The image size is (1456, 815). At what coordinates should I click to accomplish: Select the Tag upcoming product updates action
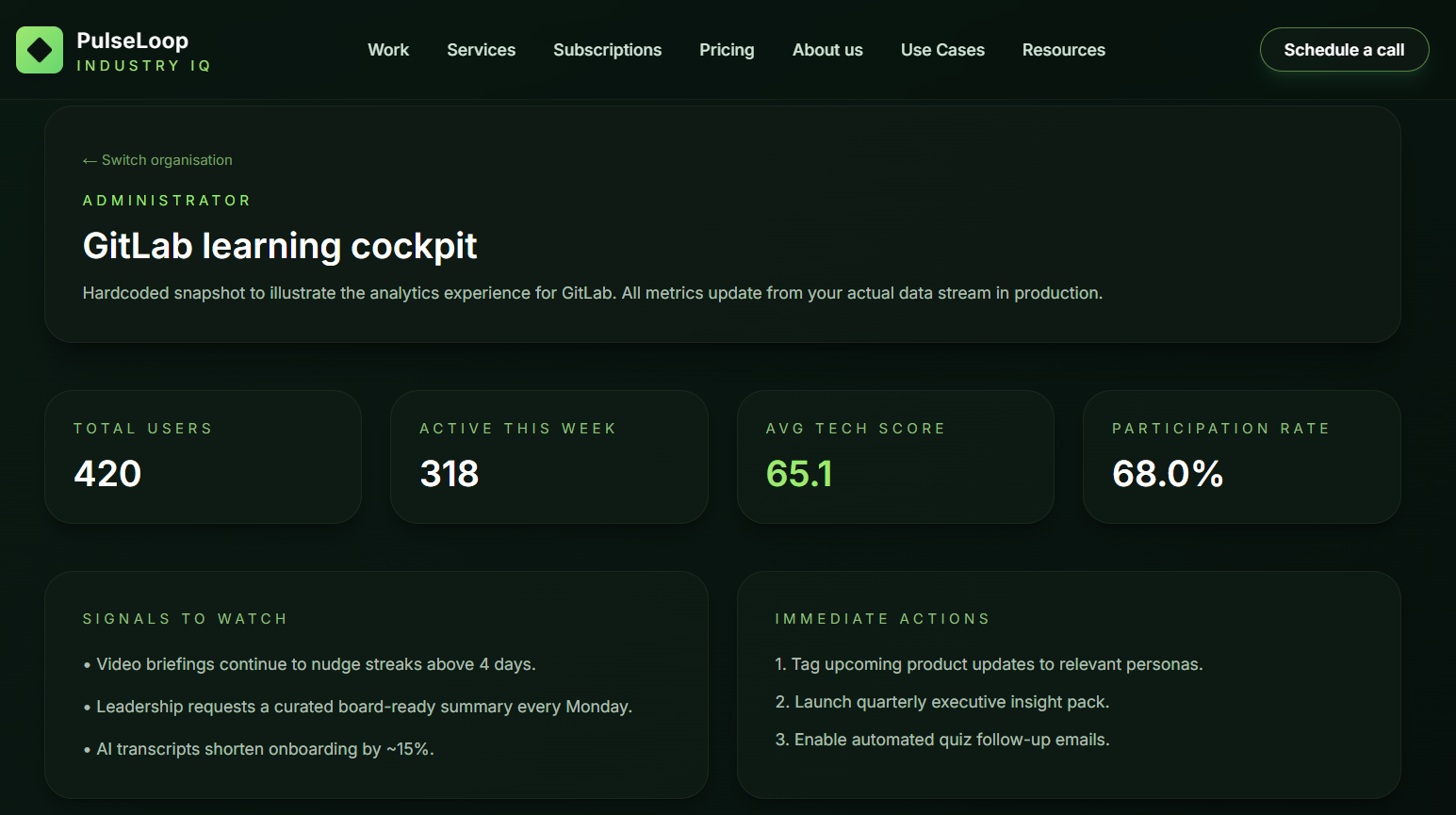pos(989,664)
